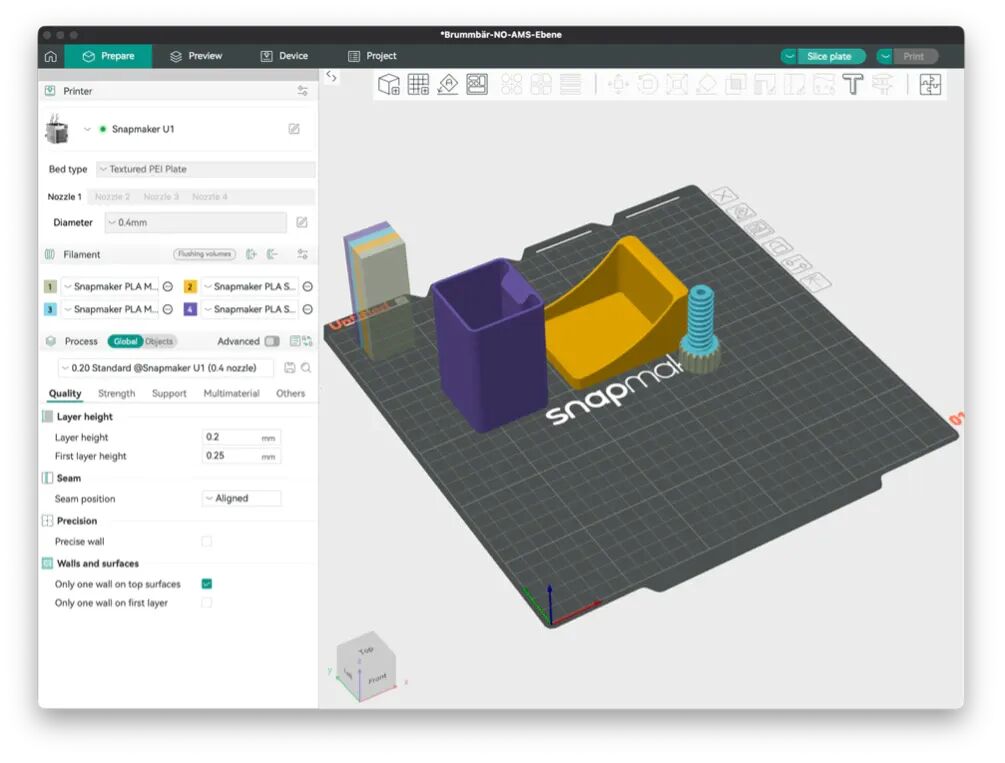Collapse the sidebar with the arrows icon

[x=331, y=76]
